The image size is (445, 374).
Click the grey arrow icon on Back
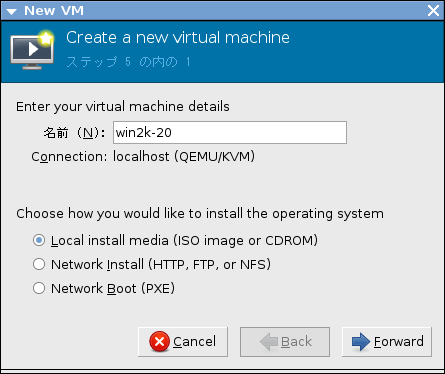269,342
